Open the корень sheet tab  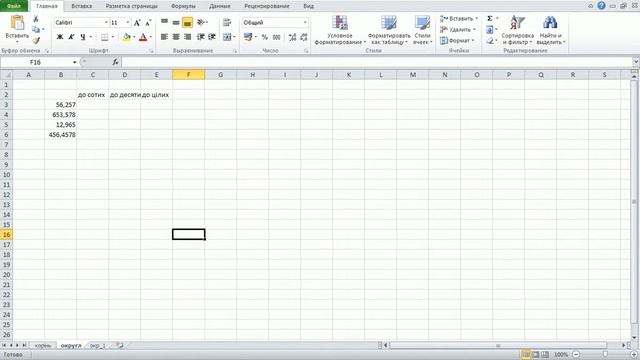(x=43, y=346)
